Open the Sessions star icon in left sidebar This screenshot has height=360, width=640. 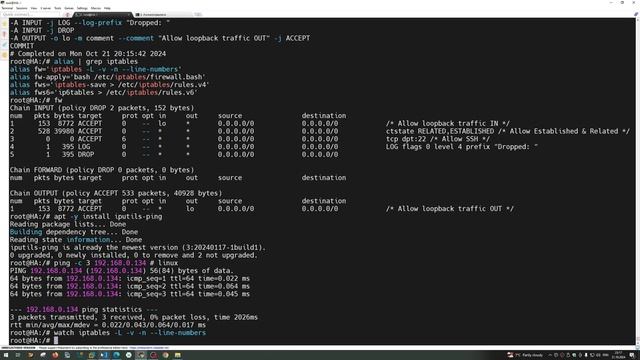[x=4, y=24]
